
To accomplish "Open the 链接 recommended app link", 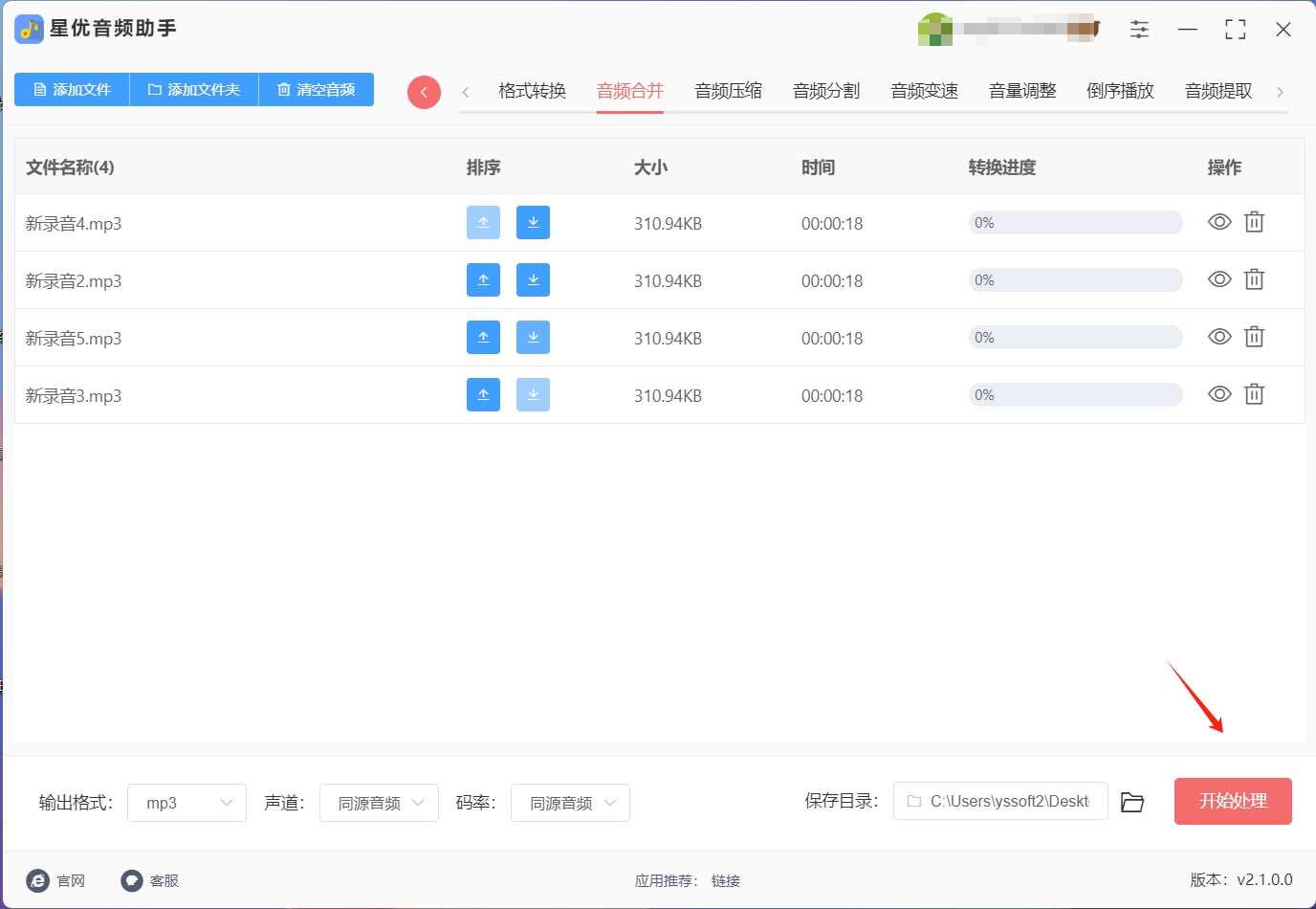I will [726, 881].
